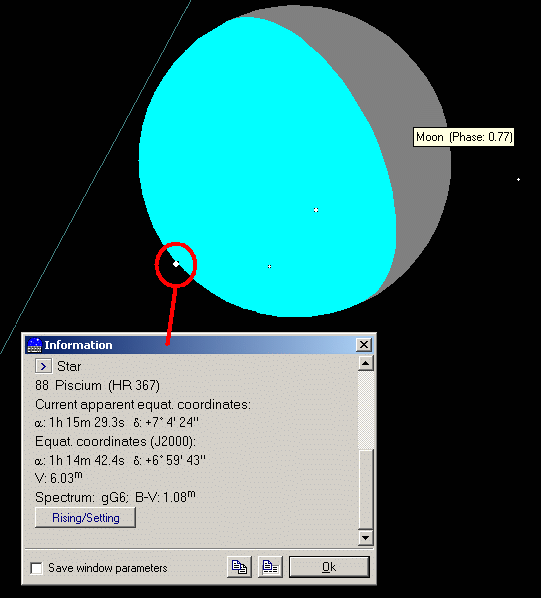Click the Moon (Phase: 0.77) label
The height and width of the screenshot is (598, 541).
point(464,137)
